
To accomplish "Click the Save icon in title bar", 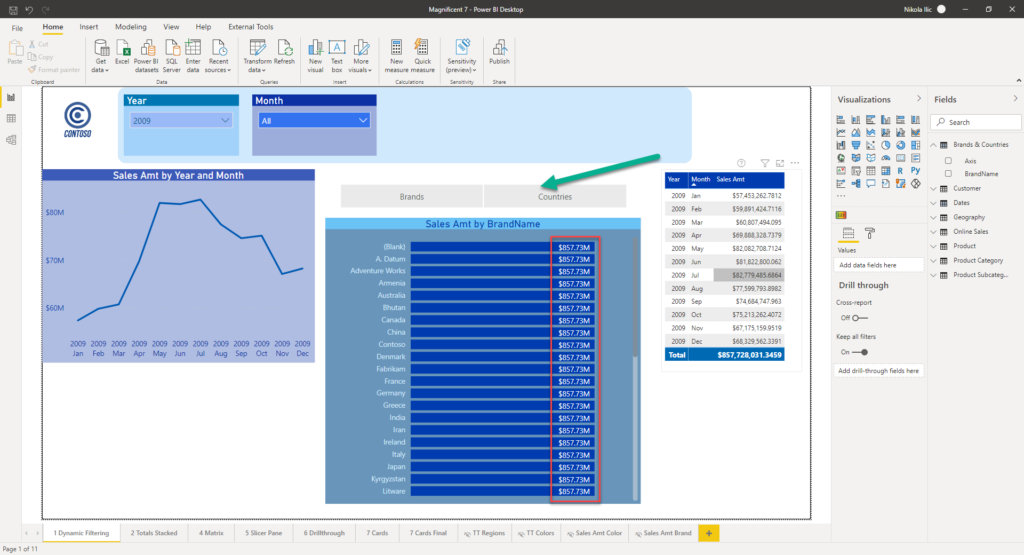I will [13, 10].
